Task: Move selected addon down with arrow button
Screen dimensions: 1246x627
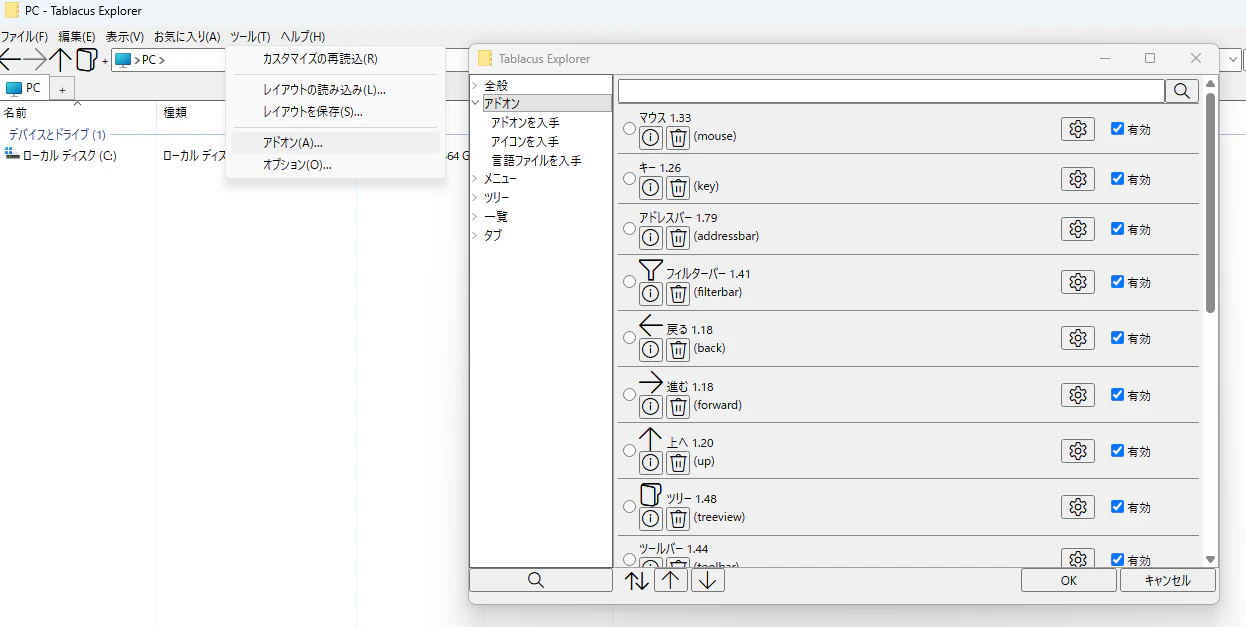Action: pyautogui.click(x=707, y=580)
